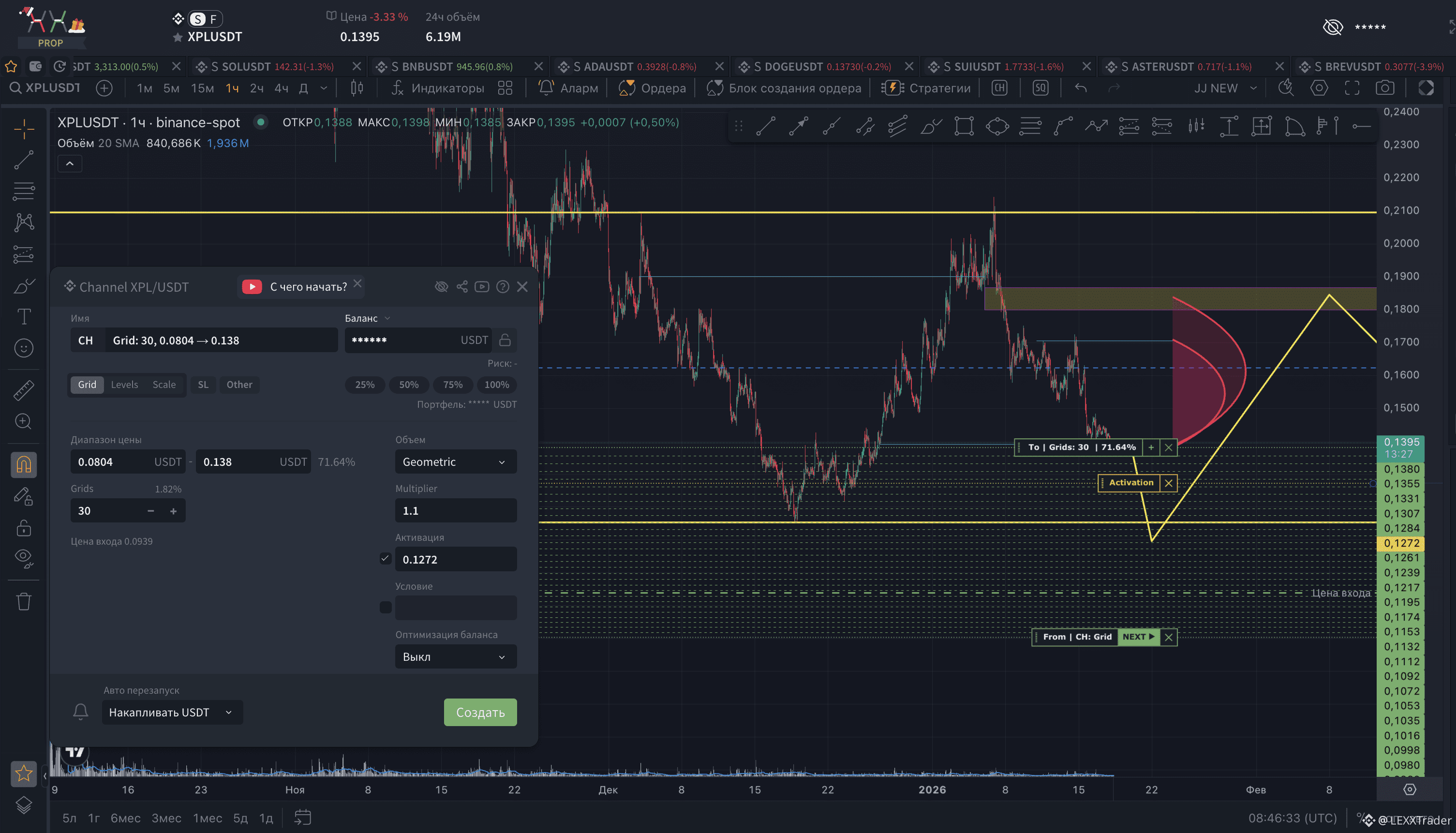Open the Оптимизация баланса Выкл dropdown
Screen dimensions: 1456x833
[455, 657]
